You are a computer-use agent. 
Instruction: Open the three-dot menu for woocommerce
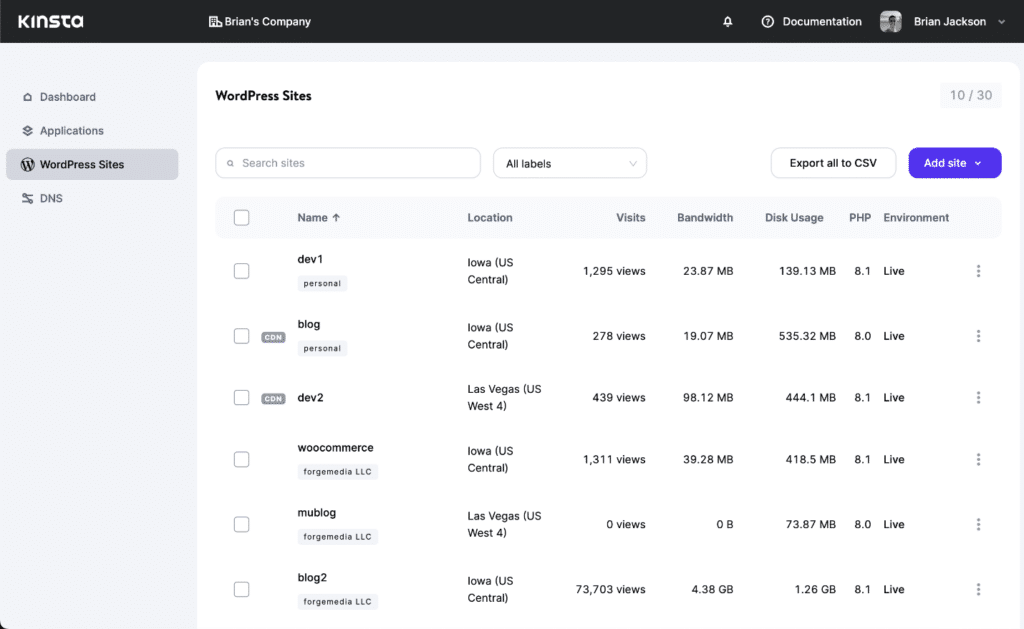click(978, 459)
